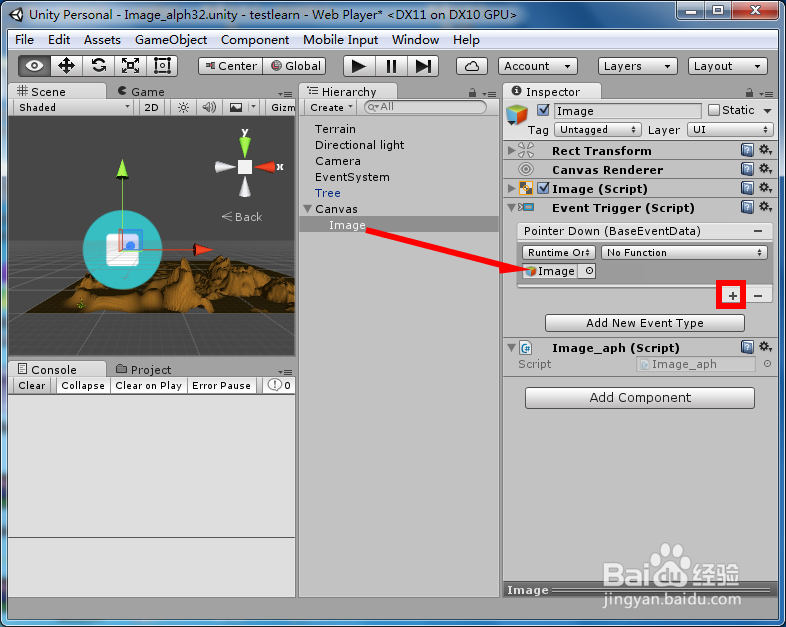Toggle the Image (Script) enabled checkbox
This screenshot has height=627, width=786.
pos(543,188)
